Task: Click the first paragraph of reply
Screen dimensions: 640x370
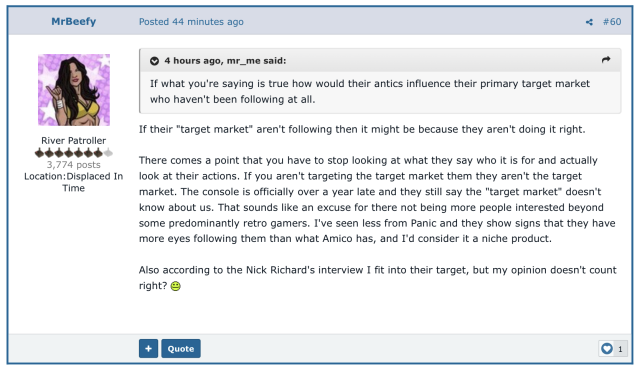Action: point(362,129)
